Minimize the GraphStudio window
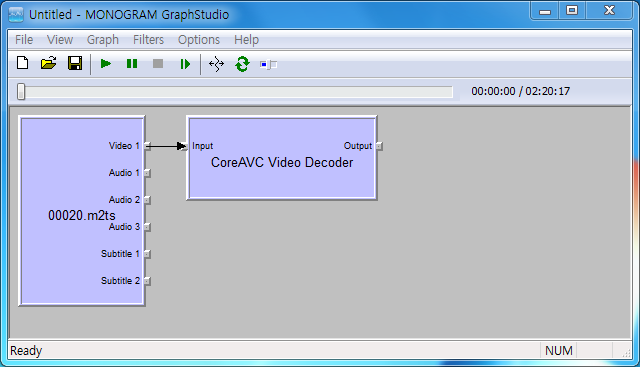The height and width of the screenshot is (367, 640). [545, 11]
